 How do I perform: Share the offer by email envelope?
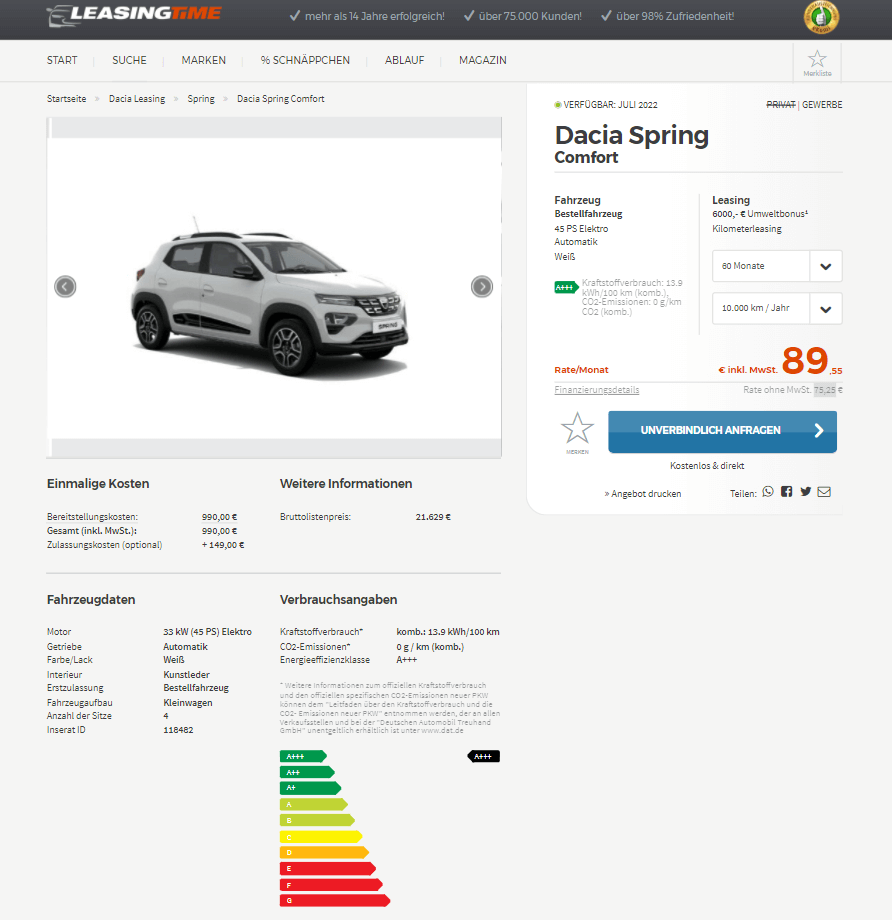coord(824,492)
